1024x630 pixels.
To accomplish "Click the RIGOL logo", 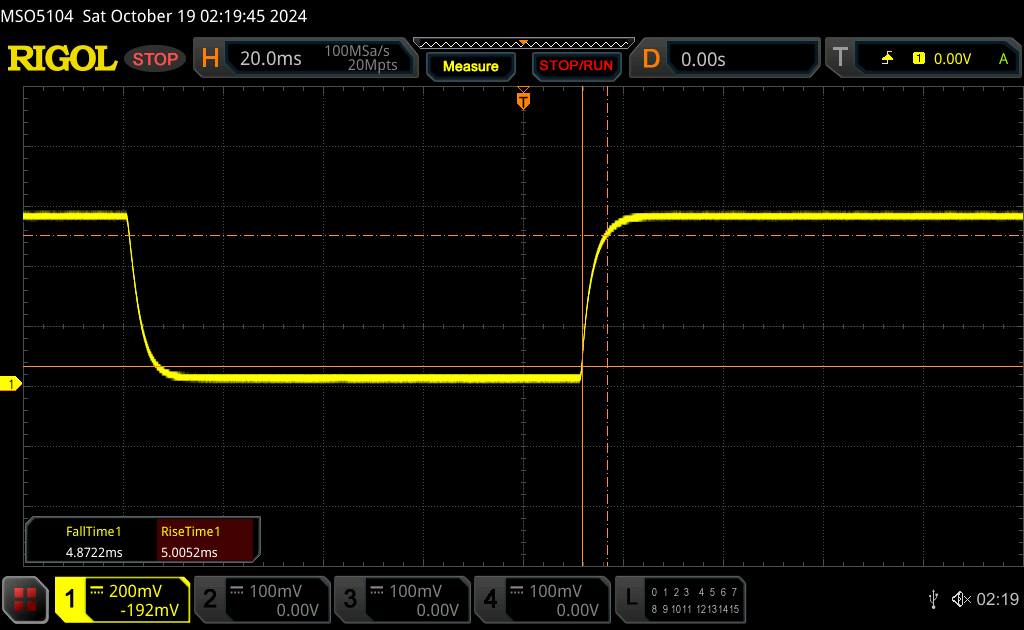I will tap(62, 59).
